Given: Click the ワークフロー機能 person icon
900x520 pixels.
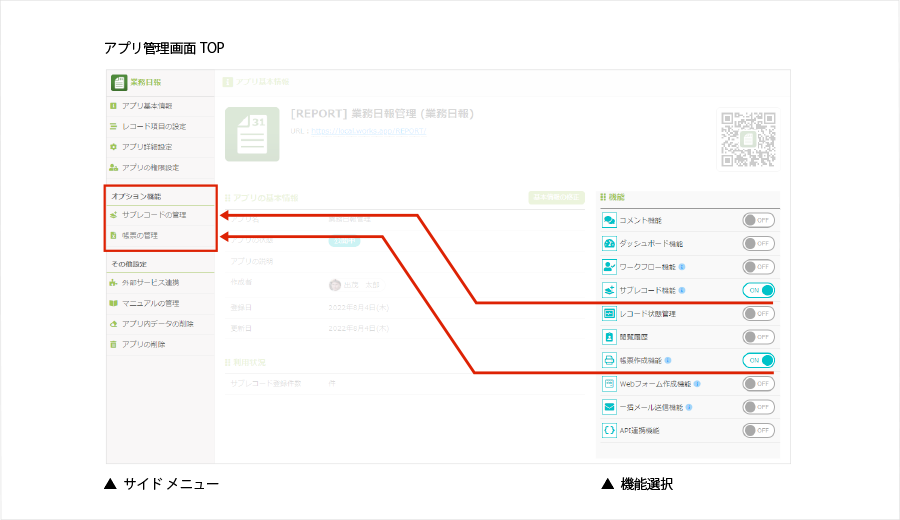Looking at the screenshot, I should (x=609, y=267).
